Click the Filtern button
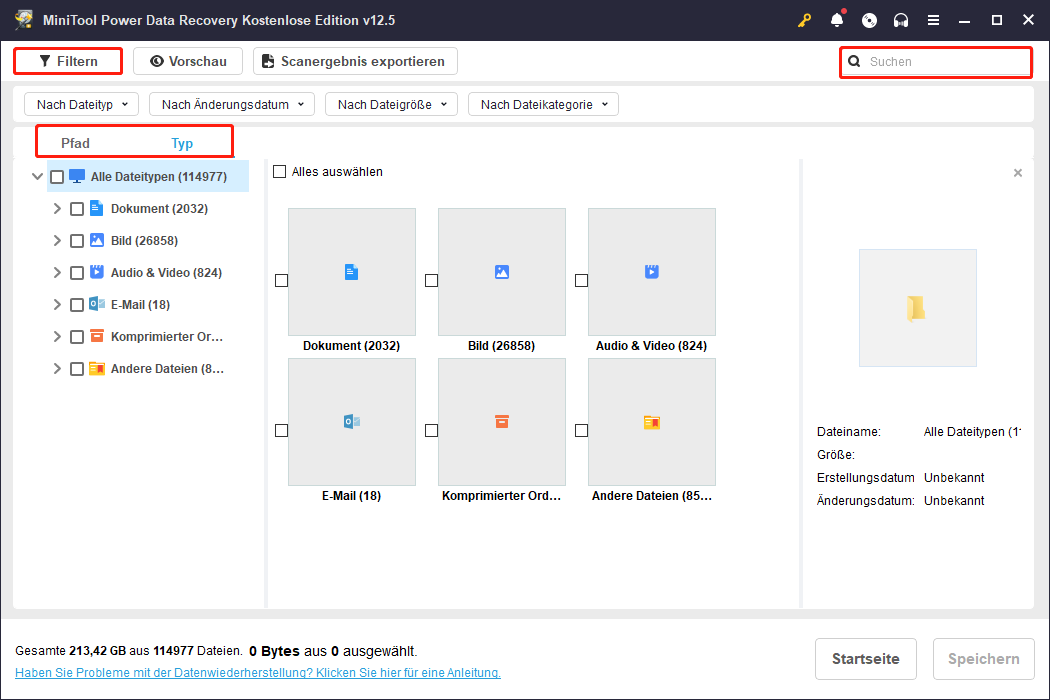This screenshot has height=700, width=1050. tap(68, 62)
